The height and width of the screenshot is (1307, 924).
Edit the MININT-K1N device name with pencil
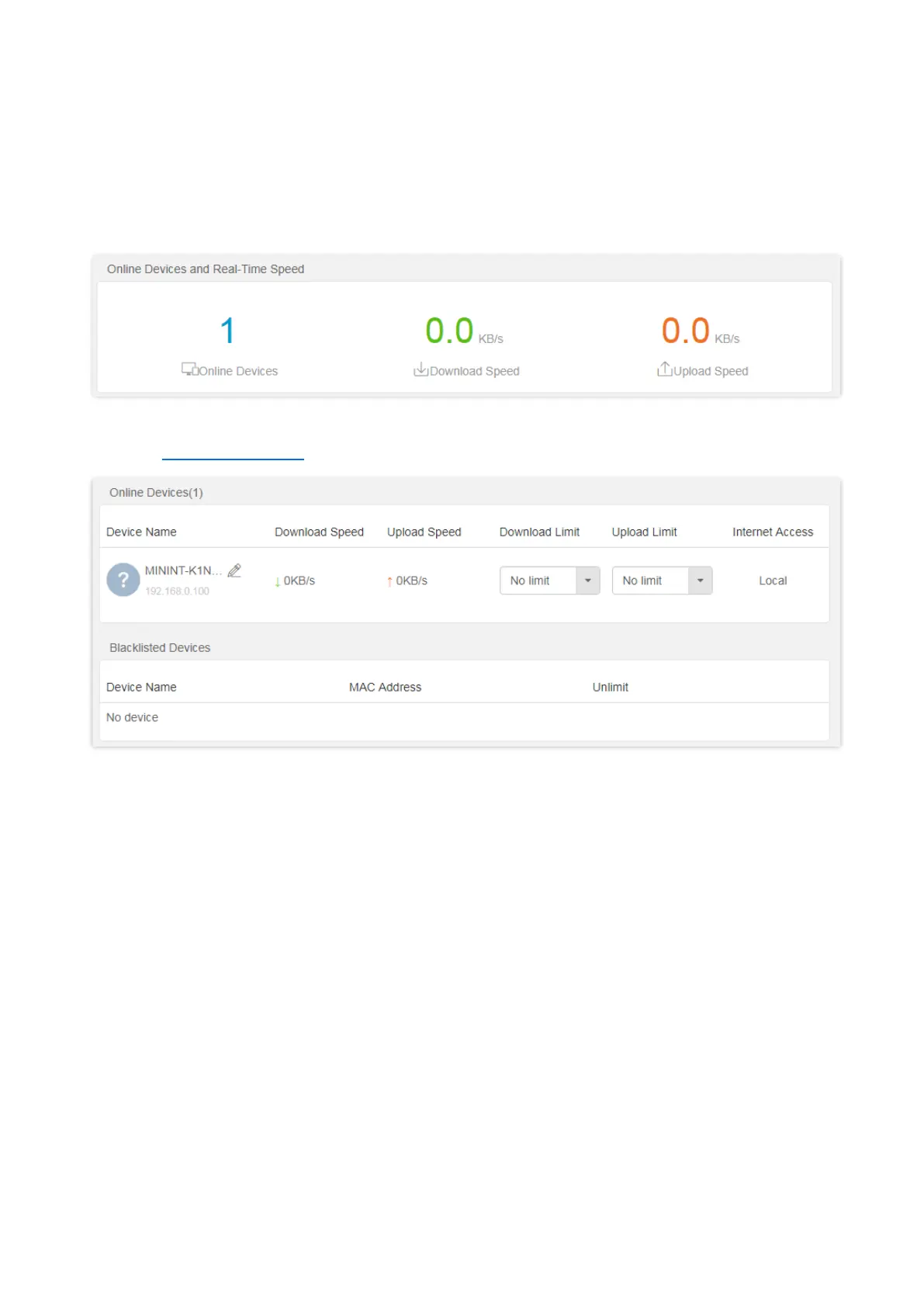click(234, 570)
